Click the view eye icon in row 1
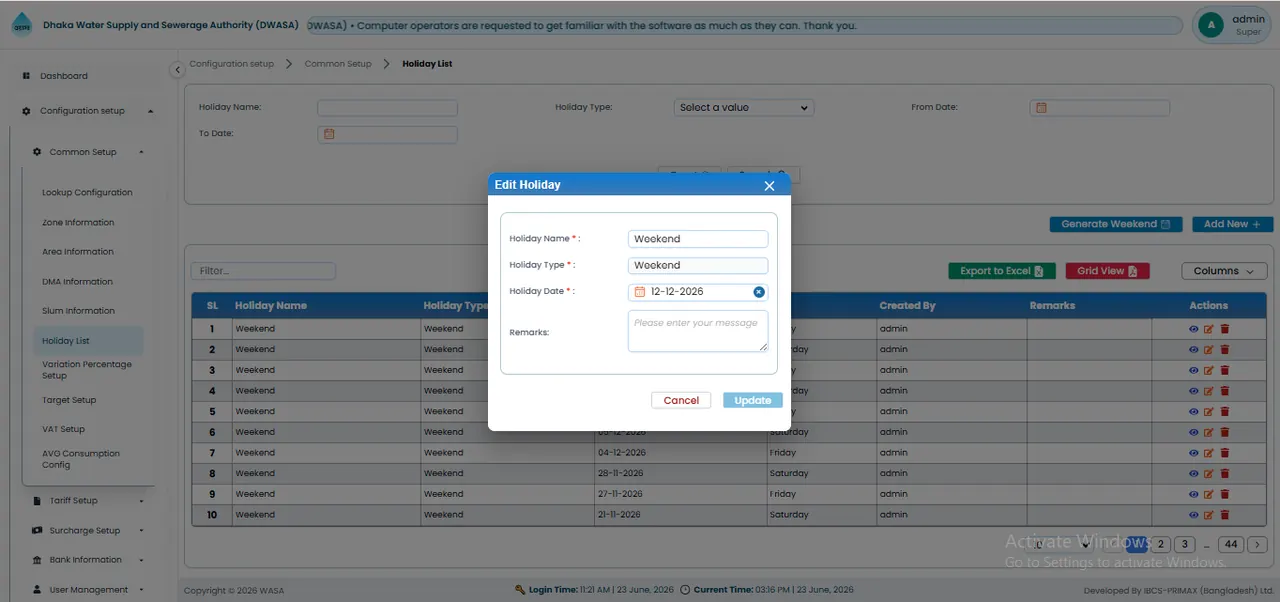The width and height of the screenshot is (1280, 602). pyautogui.click(x=1194, y=329)
